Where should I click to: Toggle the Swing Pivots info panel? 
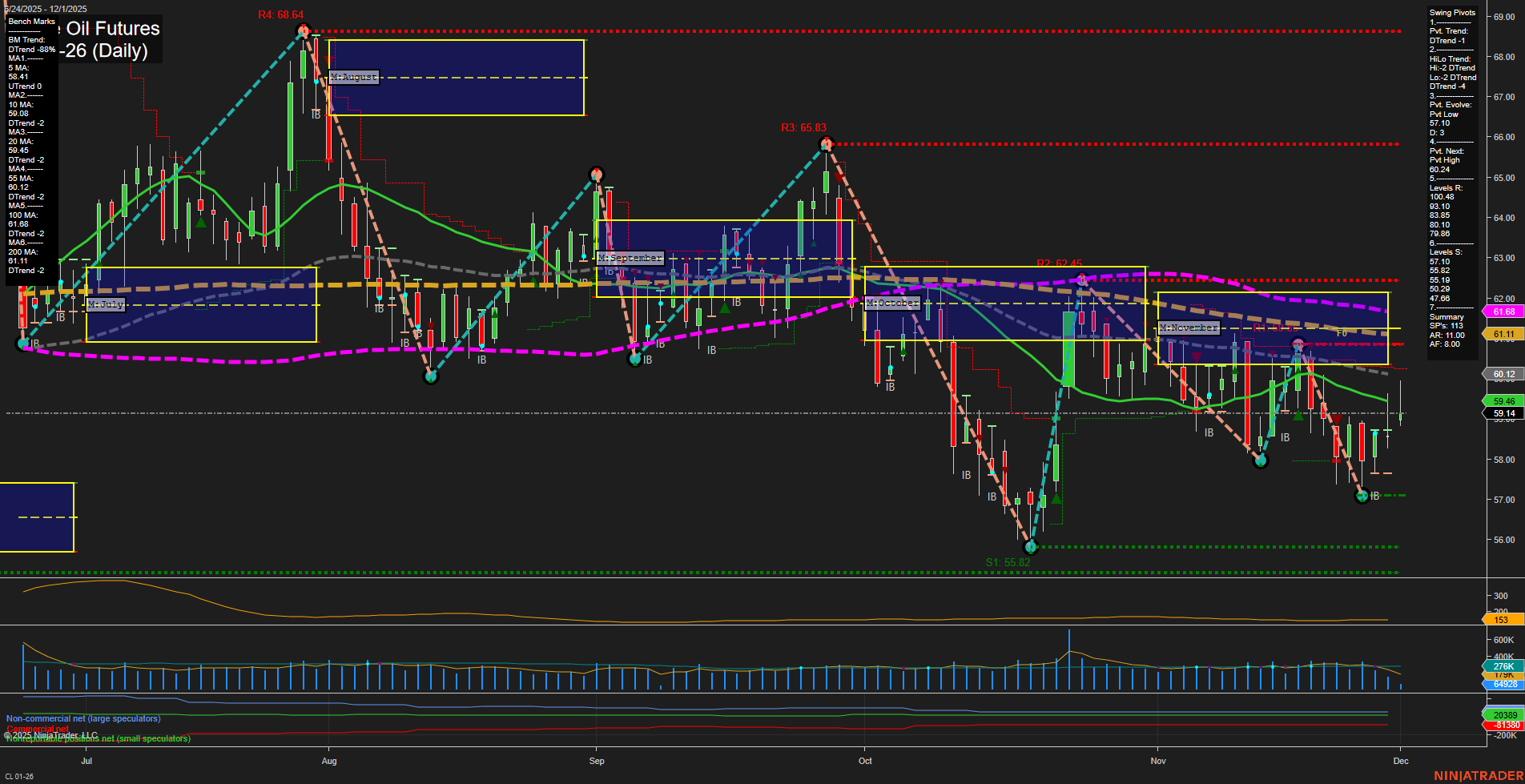click(1451, 12)
